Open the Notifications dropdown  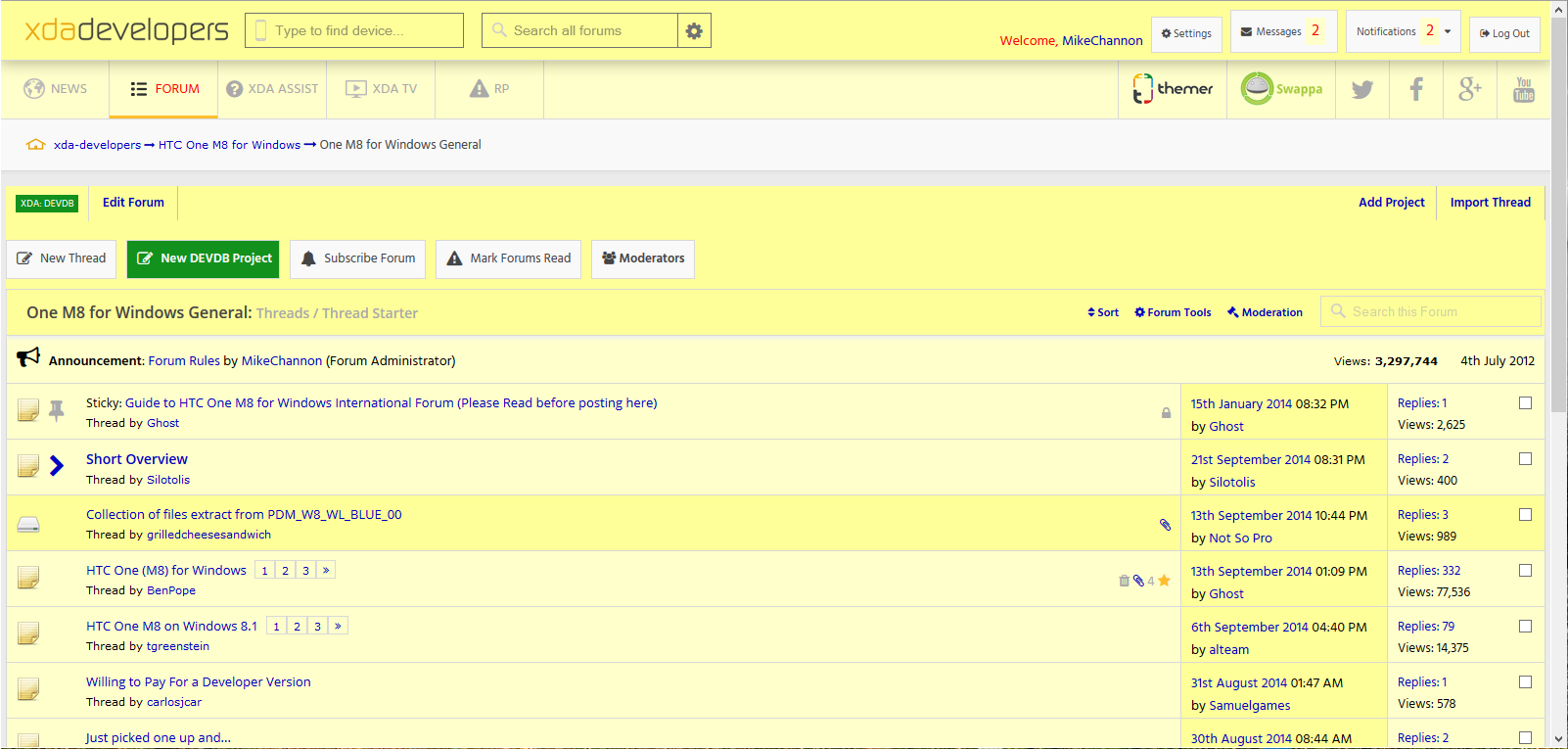[x=1403, y=31]
